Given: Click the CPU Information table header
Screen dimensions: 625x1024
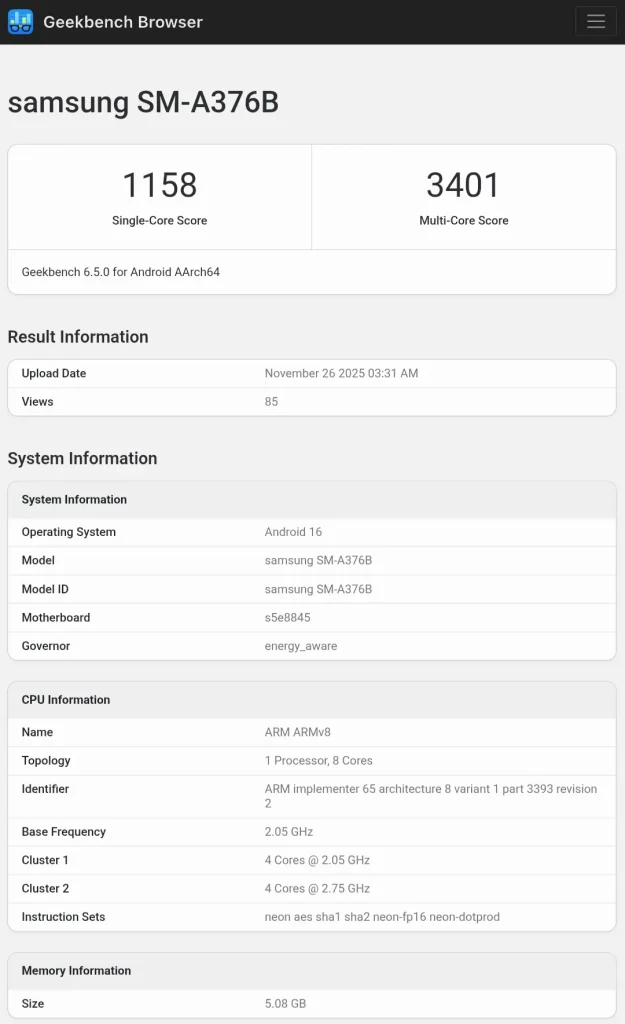Looking at the screenshot, I should click(x=66, y=700).
